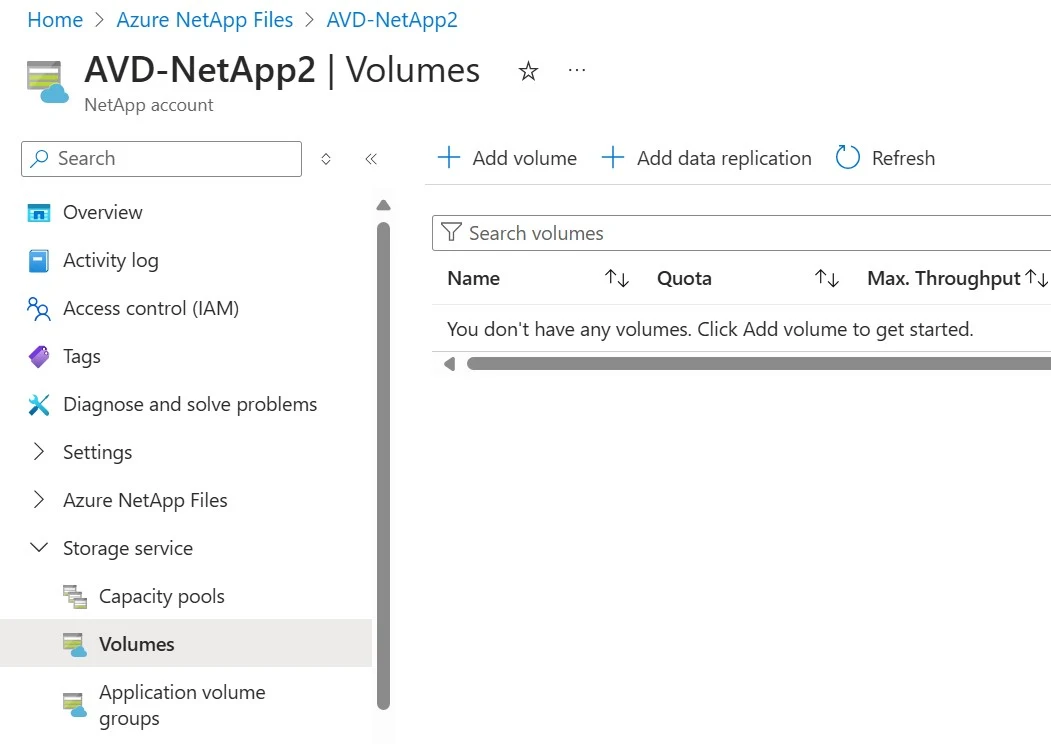Select Volumes in the sidebar menu
The image size is (1051, 744).
tap(136, 644)
